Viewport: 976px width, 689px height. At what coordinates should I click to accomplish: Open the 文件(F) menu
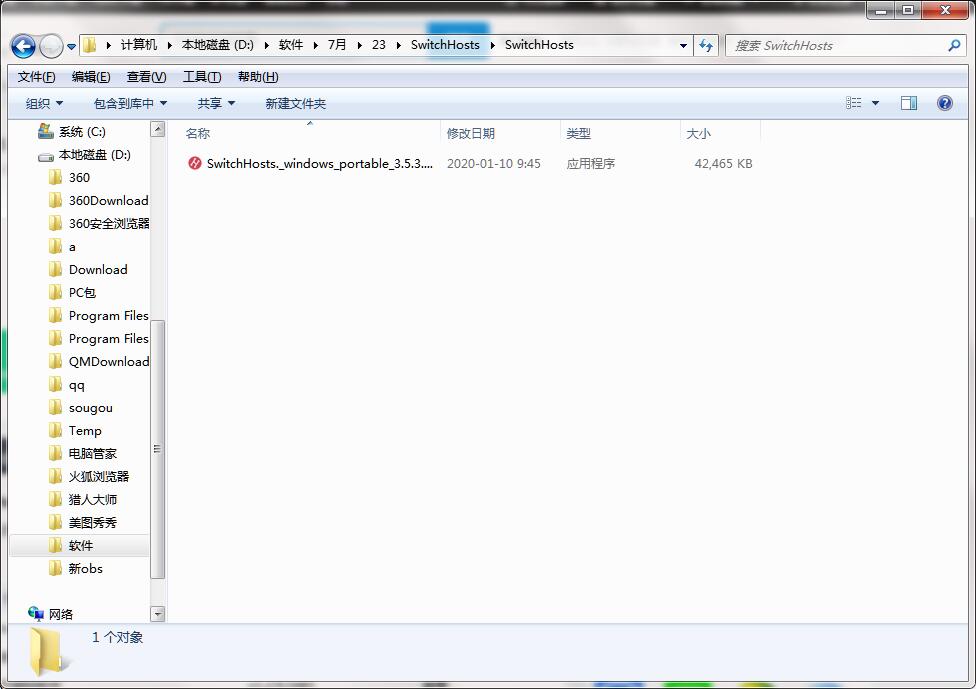pyautogui.click(x=36, y=77)
